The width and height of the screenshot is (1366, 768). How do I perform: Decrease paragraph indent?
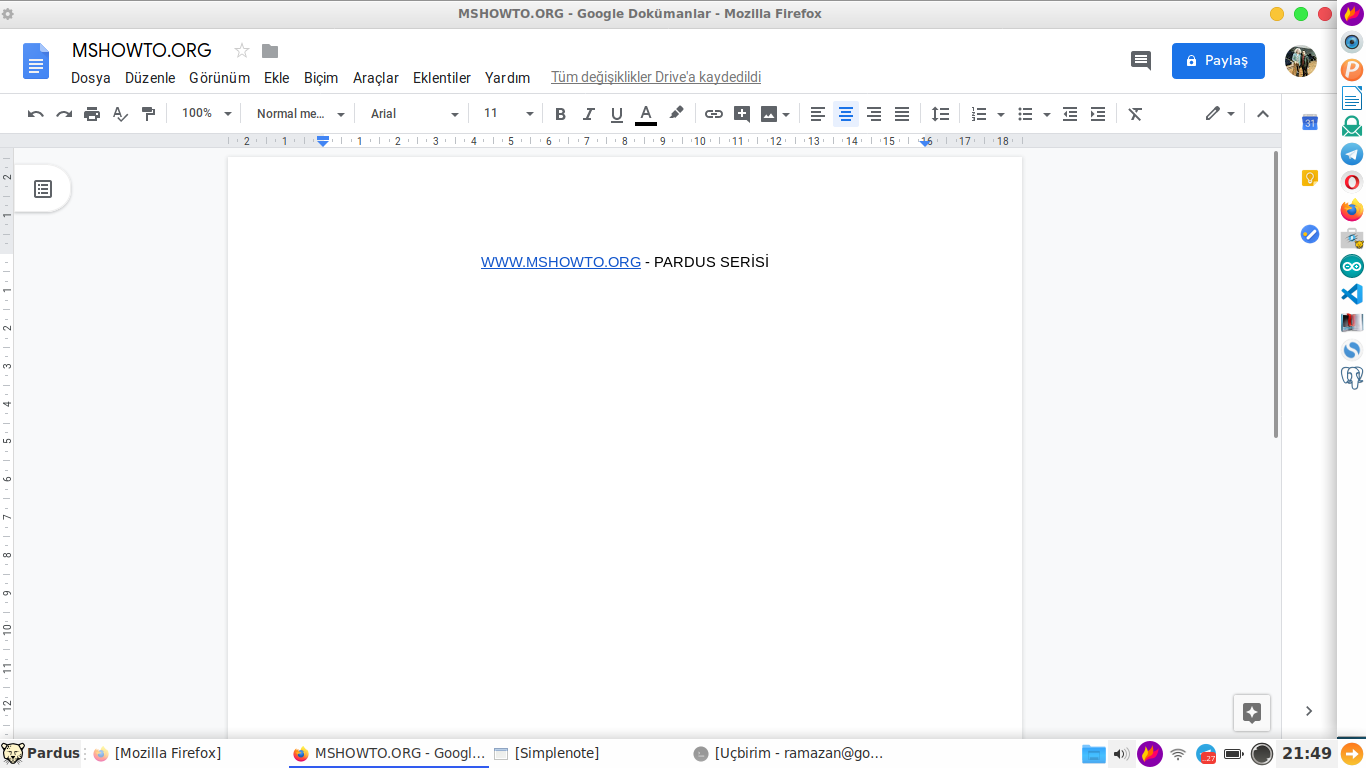click(1070, 114)
